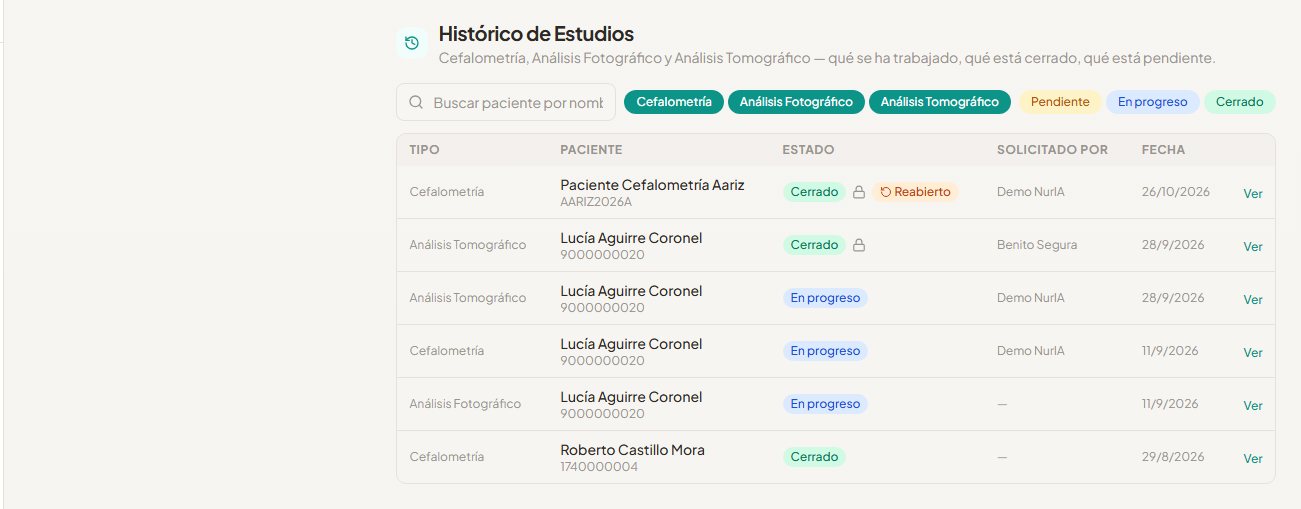Toggle the Análisis Fotográfico filter chip
Image resolution: width=1301 pixels, height=509 pixels.
796,102
